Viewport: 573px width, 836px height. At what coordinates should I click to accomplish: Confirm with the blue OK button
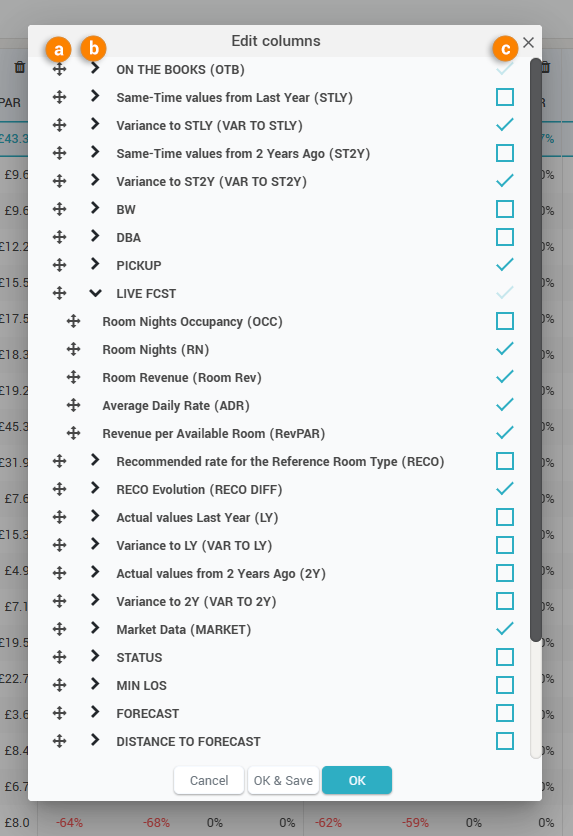coord(357,781)
